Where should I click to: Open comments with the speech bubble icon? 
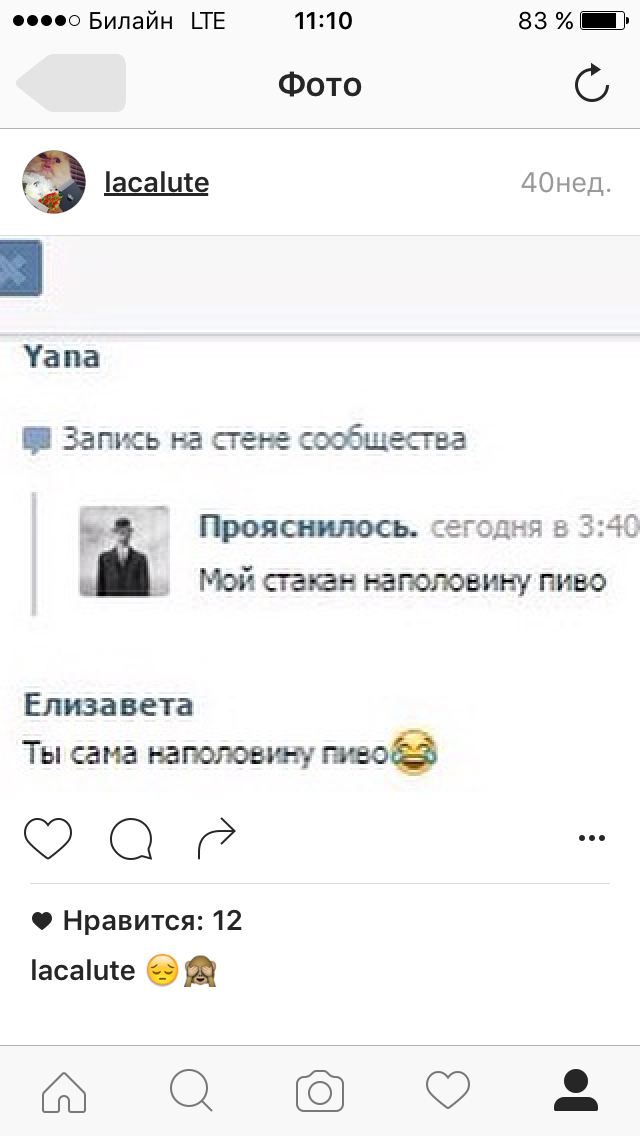(131, 839)
